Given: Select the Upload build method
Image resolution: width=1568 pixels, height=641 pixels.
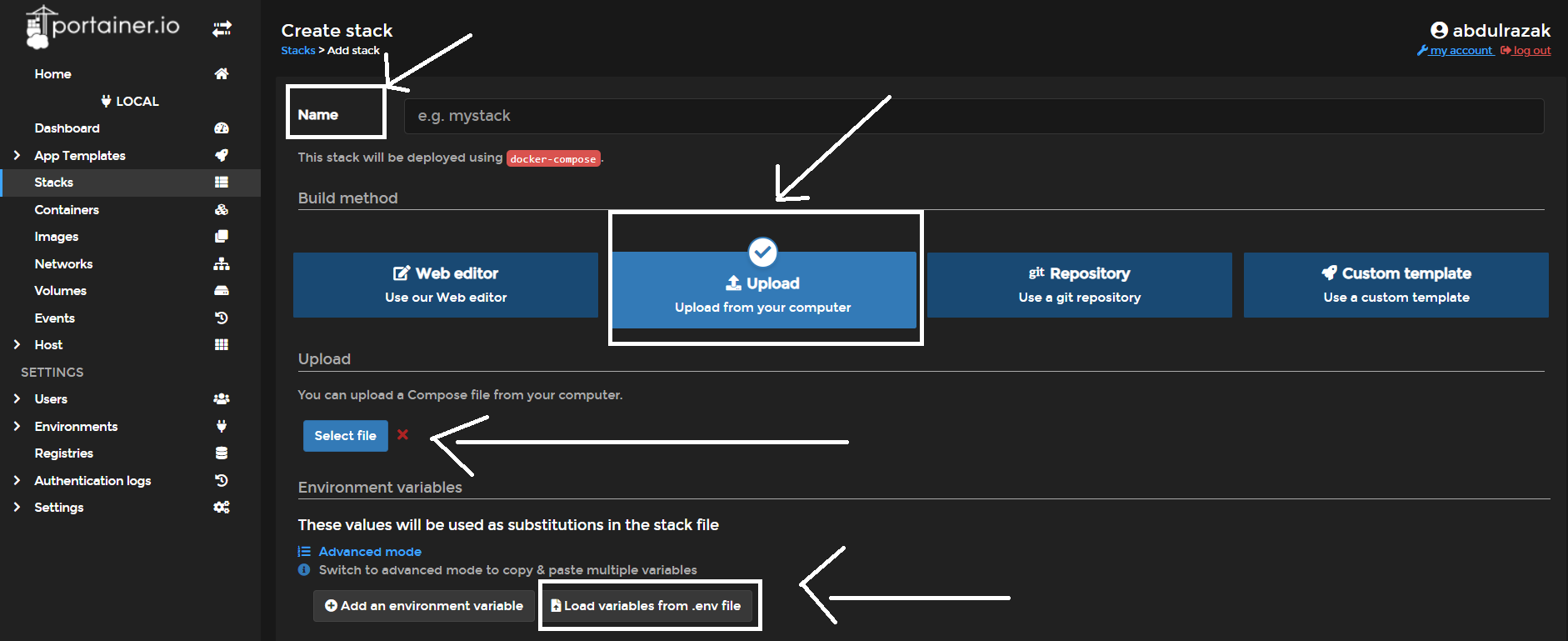Looking at the screenshot, I should pyautogui.click(x=764, y=290).
